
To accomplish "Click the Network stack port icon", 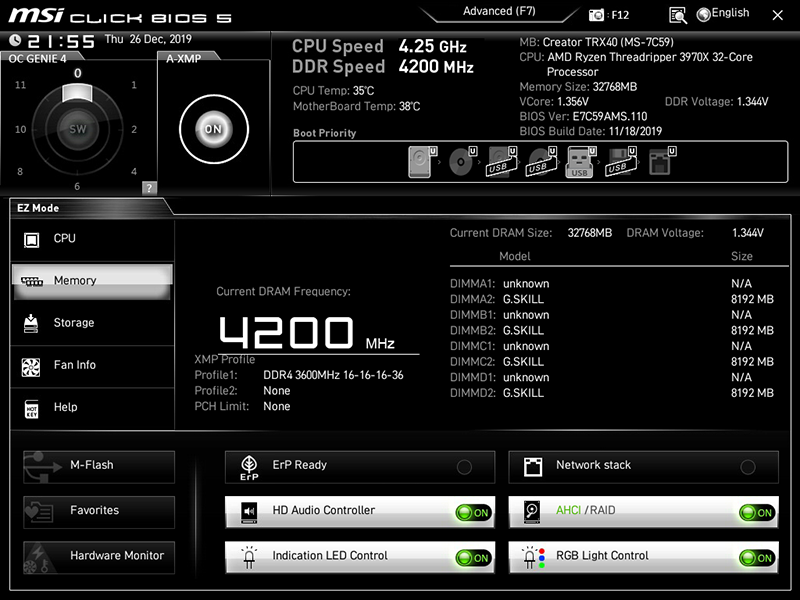I will point(533,467).
